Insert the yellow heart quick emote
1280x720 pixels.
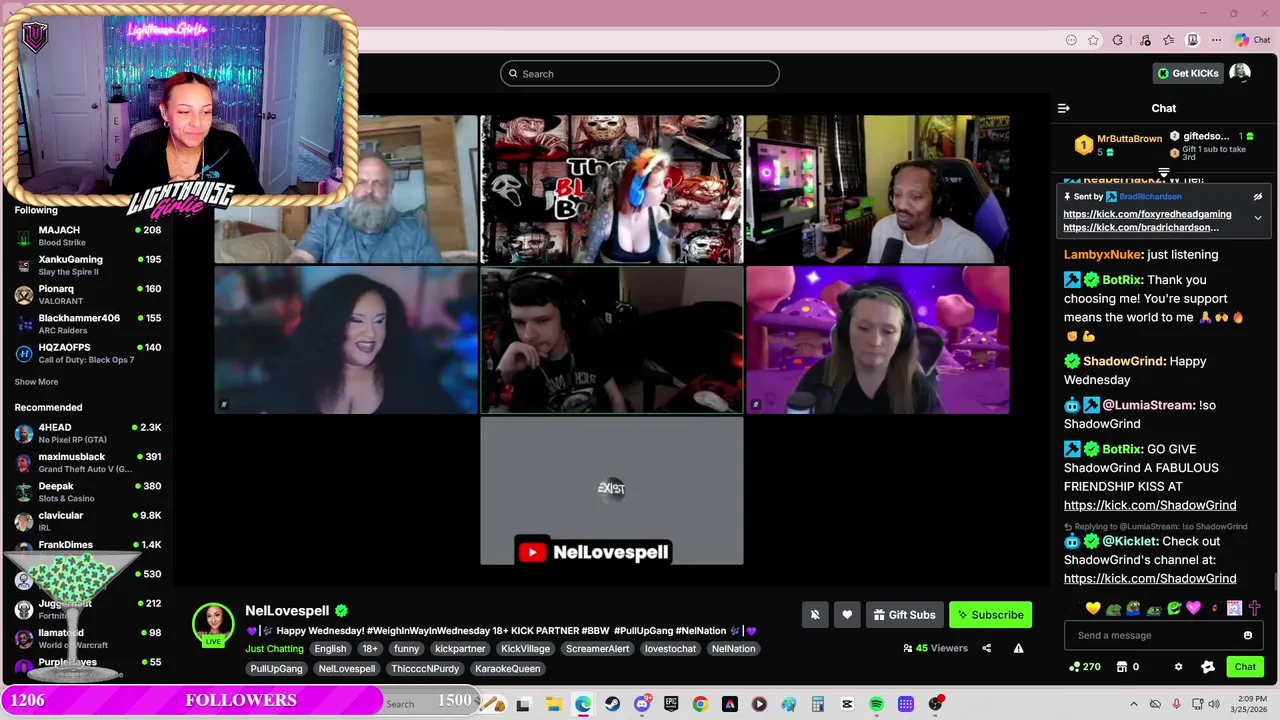click(x=1092, y=608)
